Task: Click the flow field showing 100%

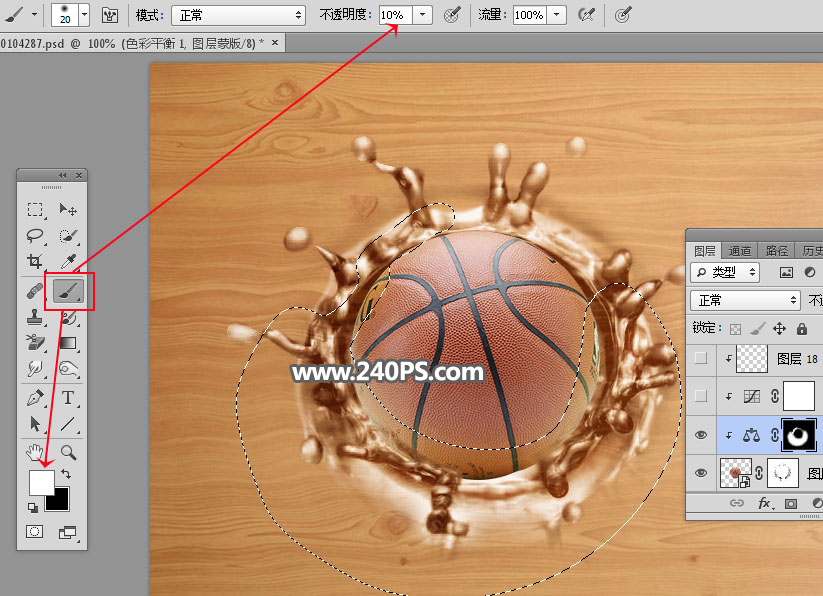Action: coord(530,15)
